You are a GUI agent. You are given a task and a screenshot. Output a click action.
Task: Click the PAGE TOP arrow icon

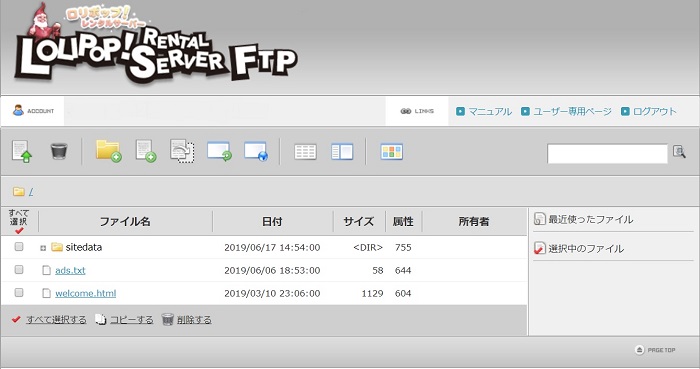[x=639, y=350]
